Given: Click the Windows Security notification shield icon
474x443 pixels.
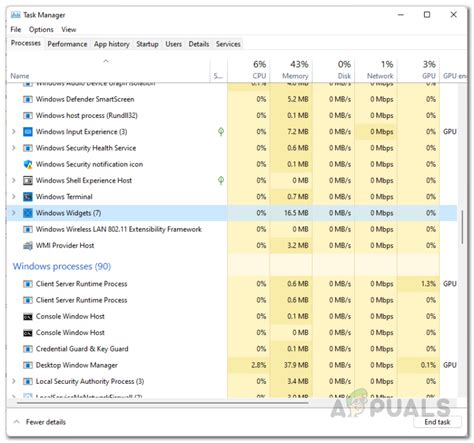Looking at the screenshot, I should click(x=28, y=164).
